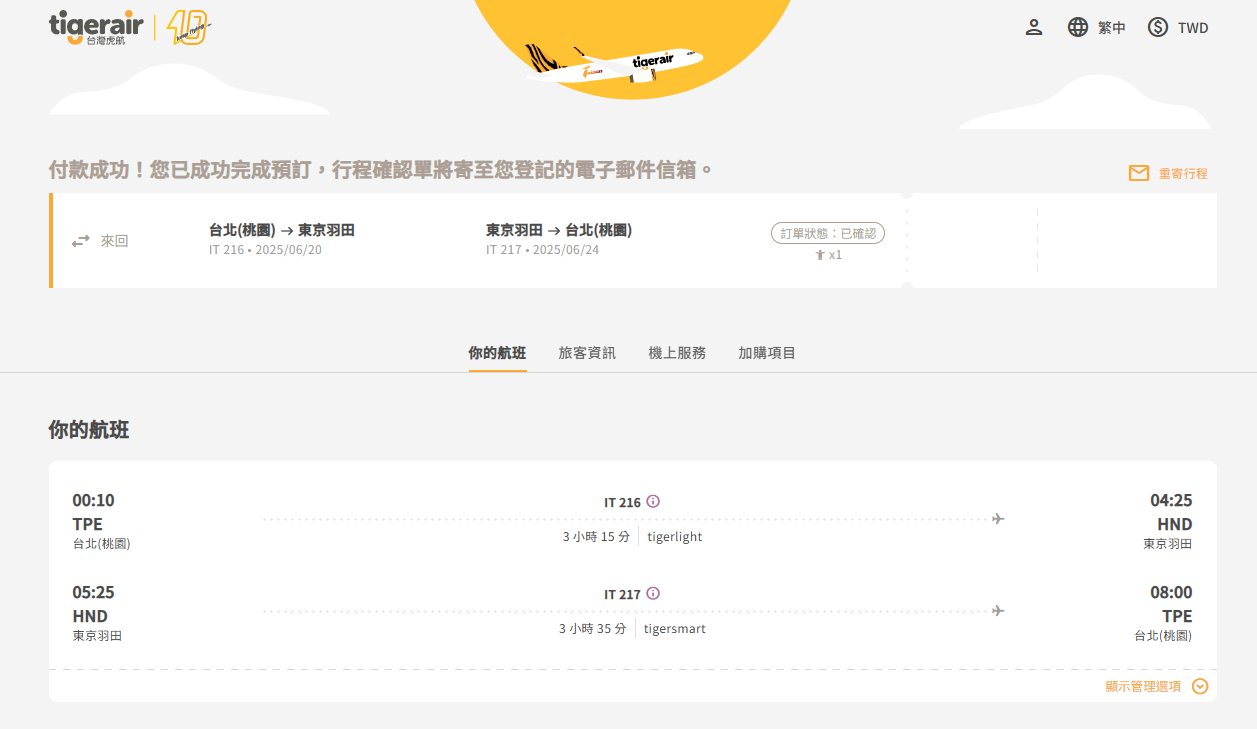Click the airplane icon on the IT 217 row

click(x=997, y=610)
